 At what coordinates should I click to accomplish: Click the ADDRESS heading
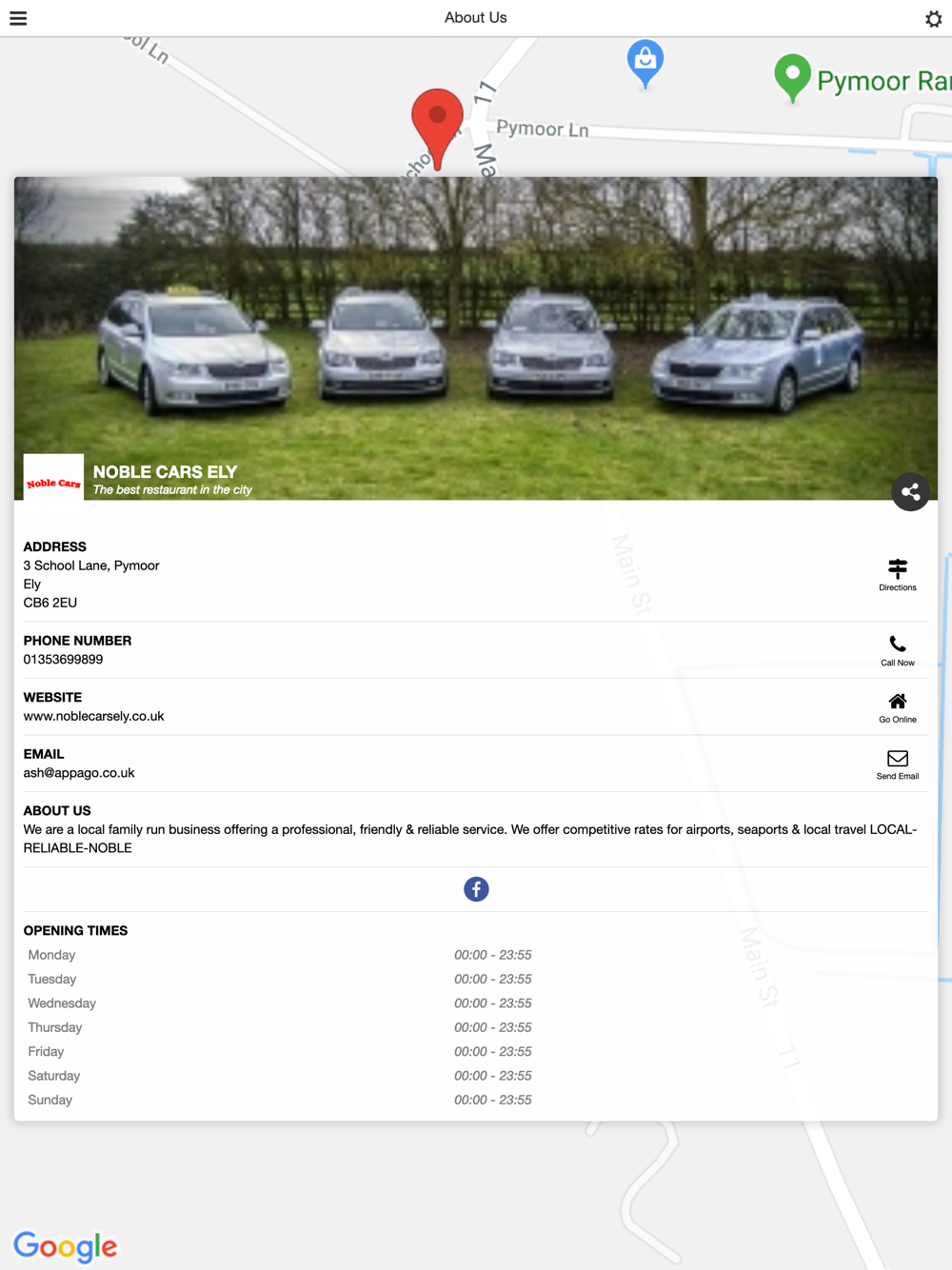pos(55,547)
